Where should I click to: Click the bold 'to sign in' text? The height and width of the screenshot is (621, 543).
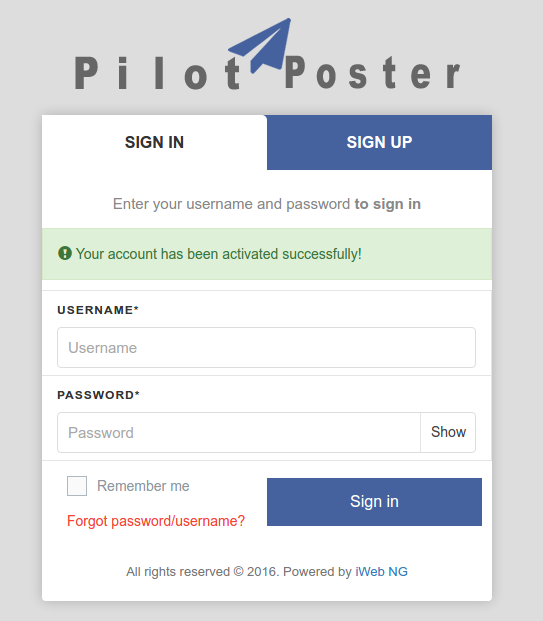tap(387, 204)
